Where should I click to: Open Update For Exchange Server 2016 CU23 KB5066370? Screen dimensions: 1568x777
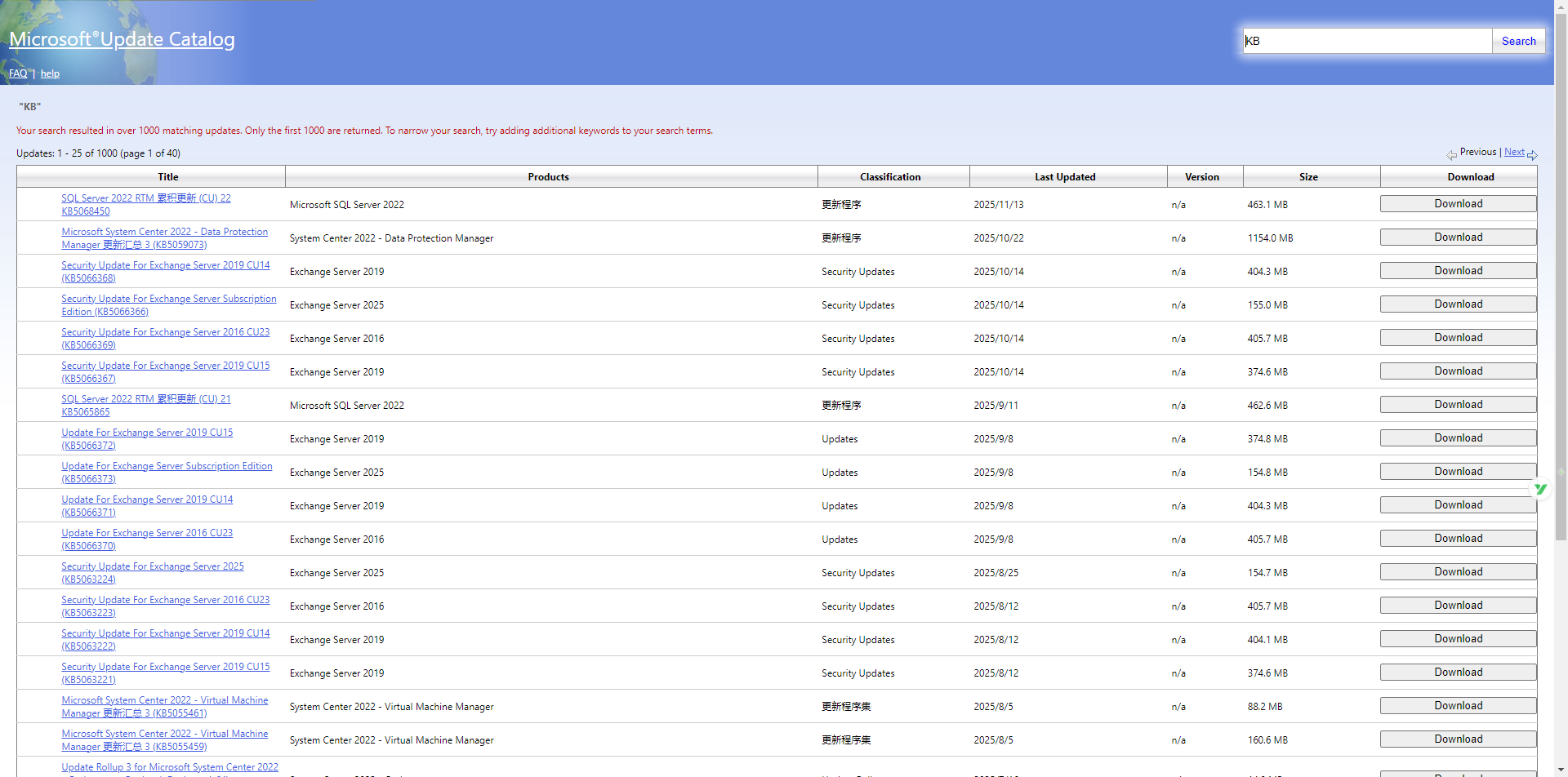tap(147, 533)
